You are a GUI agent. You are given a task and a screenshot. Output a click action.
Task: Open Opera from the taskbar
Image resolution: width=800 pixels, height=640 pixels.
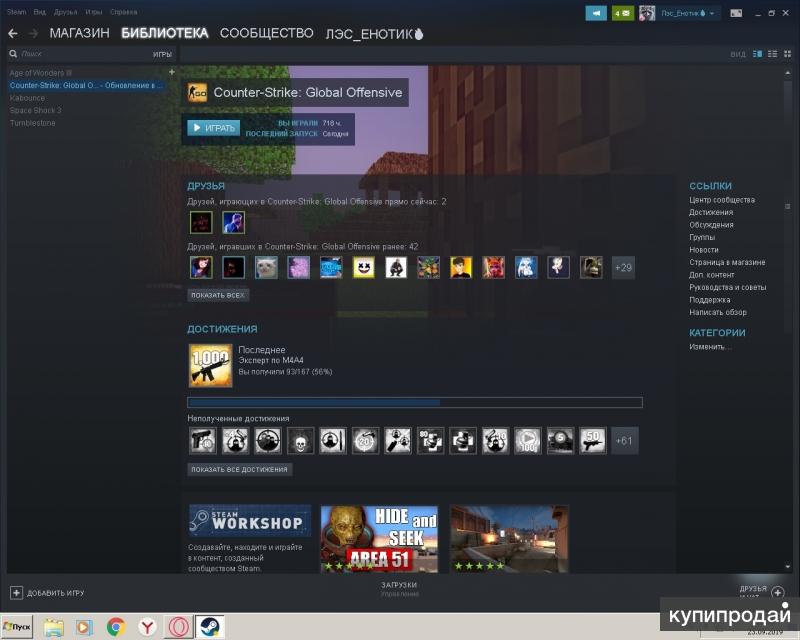point(178,627)
